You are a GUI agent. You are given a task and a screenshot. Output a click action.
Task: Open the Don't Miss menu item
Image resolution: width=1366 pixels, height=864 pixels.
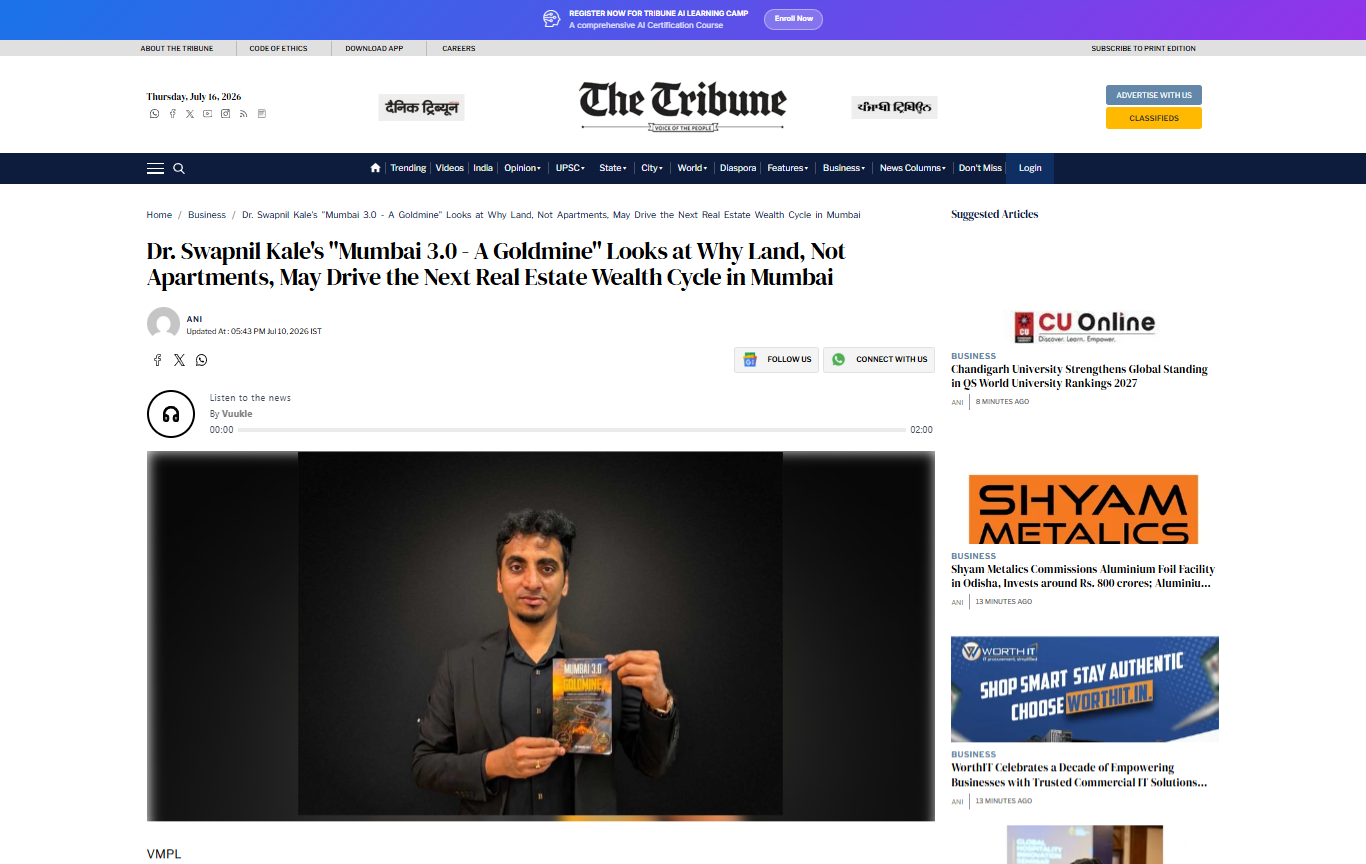tap(980, 168)
